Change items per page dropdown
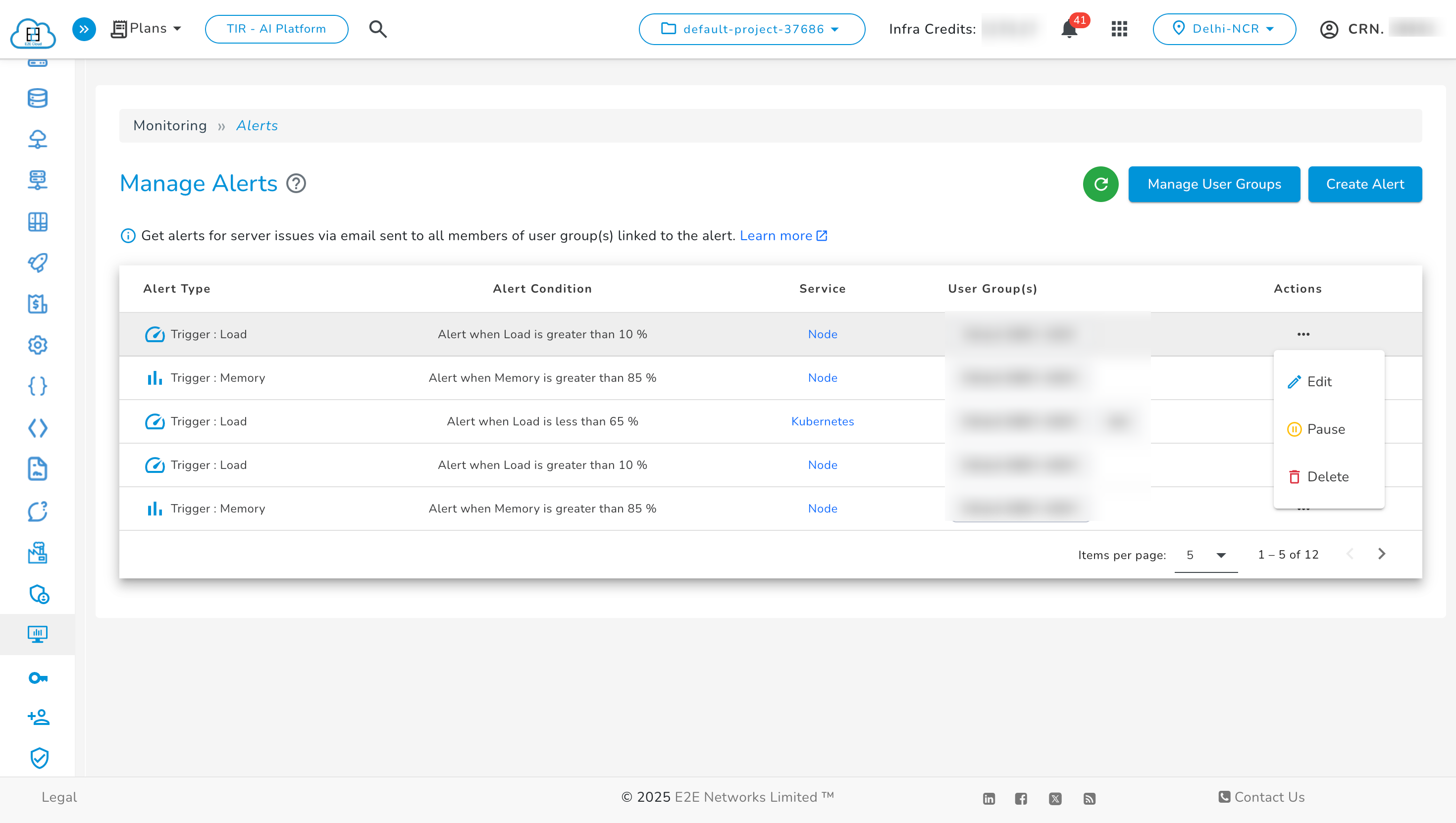 coord(1205,555)
